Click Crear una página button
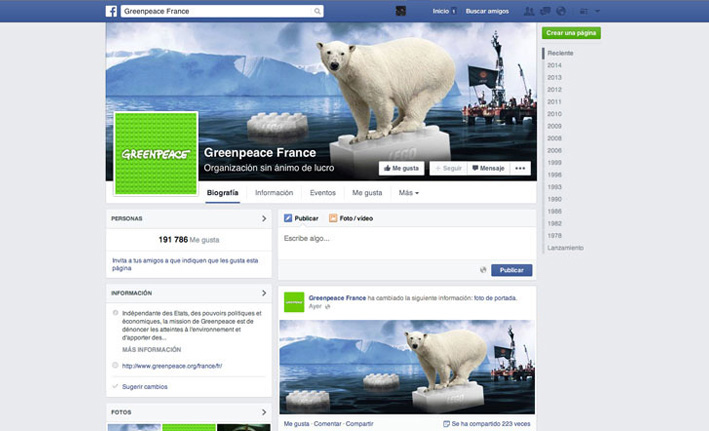Image resolution: width=709 pixels, height=431 pixels. (x=571, y=33)
